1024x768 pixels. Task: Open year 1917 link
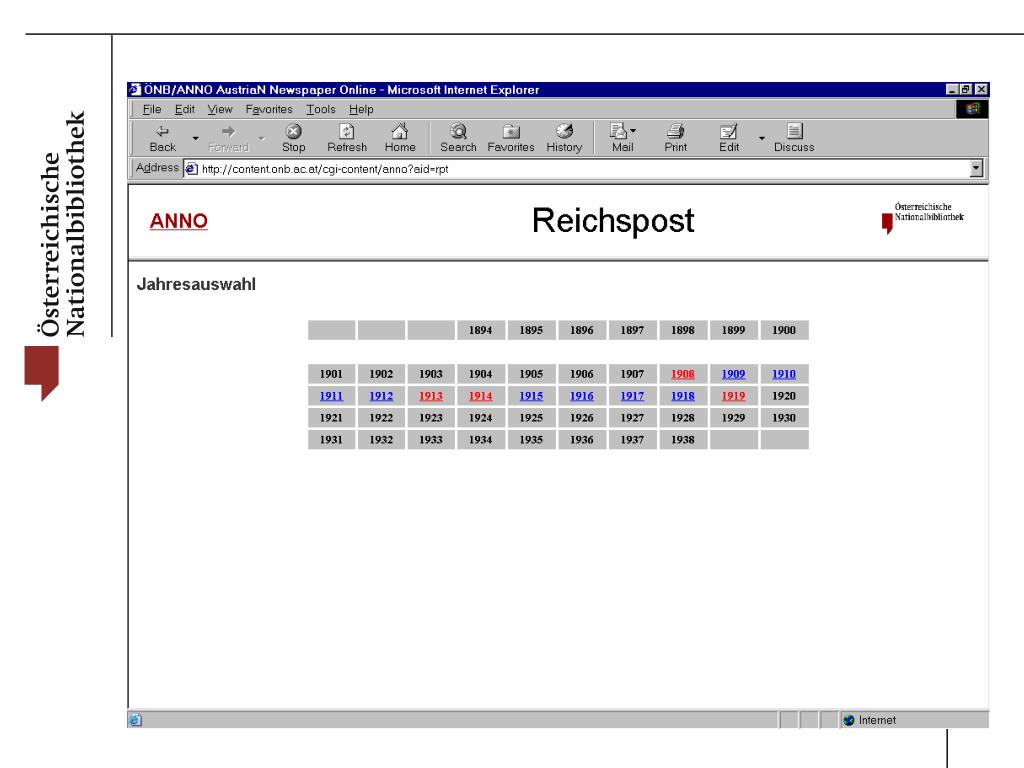632,396
